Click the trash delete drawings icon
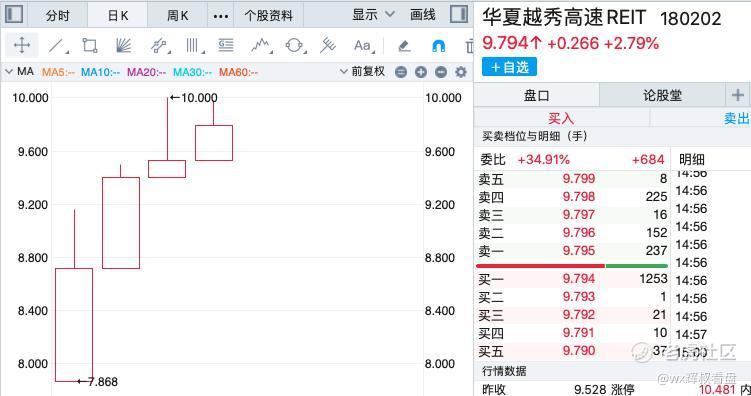Image resolution: width=751 pixels, height=396 pixels. click(x=469, y=46)
